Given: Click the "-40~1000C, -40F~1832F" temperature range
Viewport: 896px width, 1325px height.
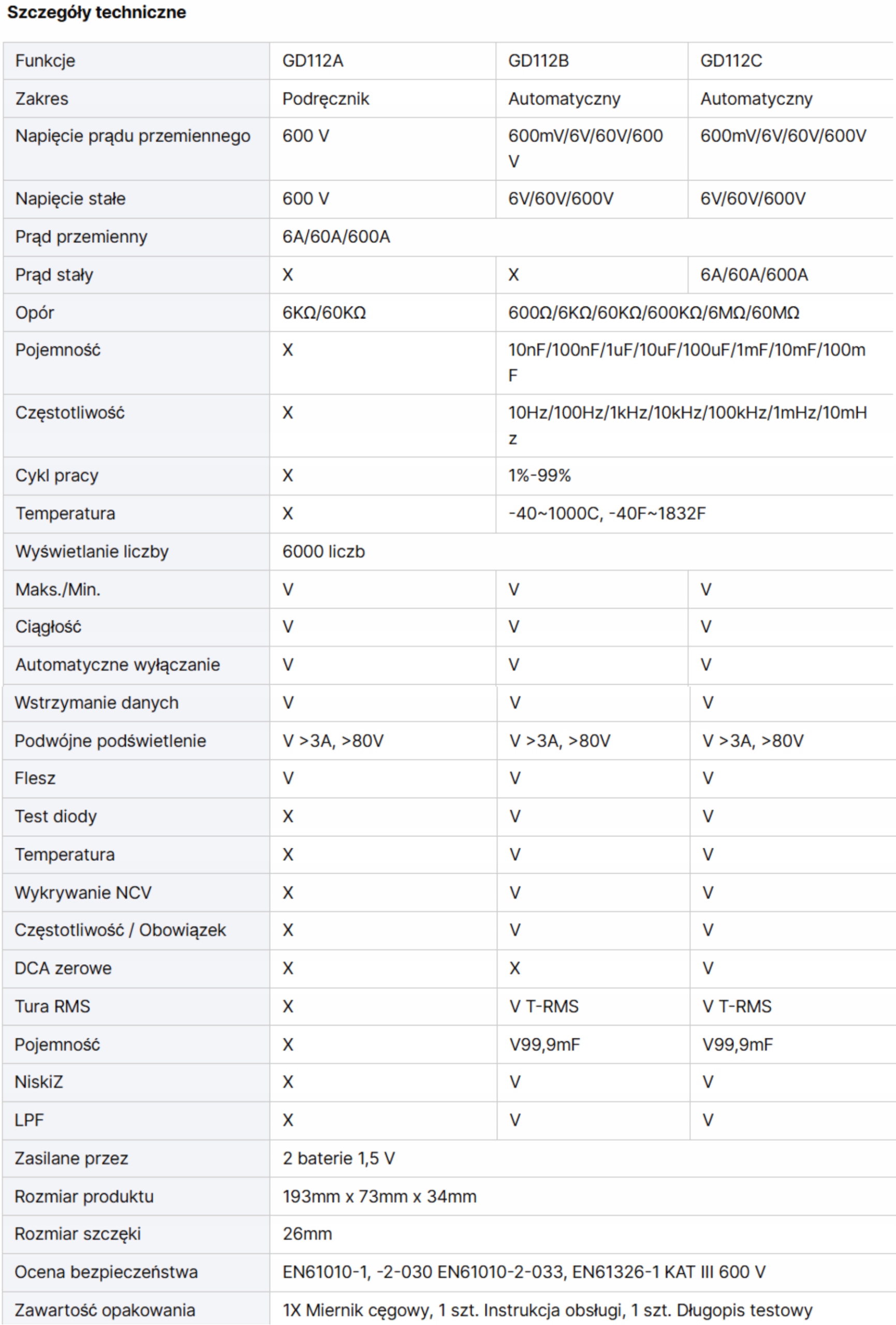Looking at the screenshot, I should click(607, 513).
